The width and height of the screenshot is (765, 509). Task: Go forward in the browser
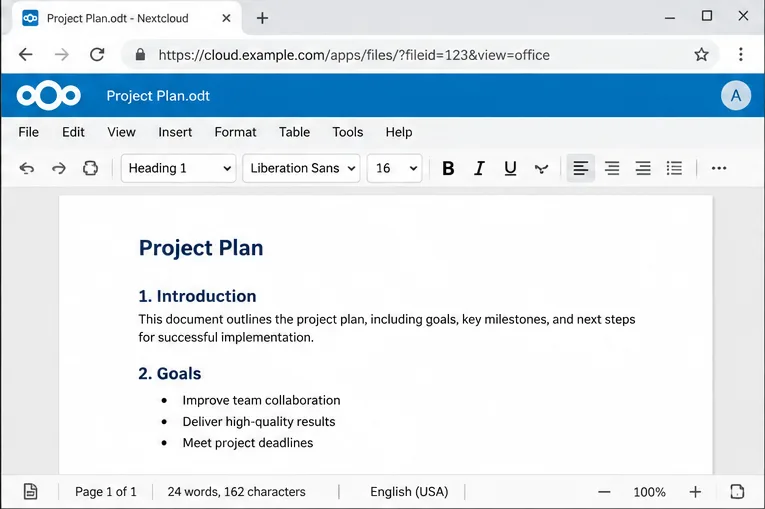click(61, 55)
